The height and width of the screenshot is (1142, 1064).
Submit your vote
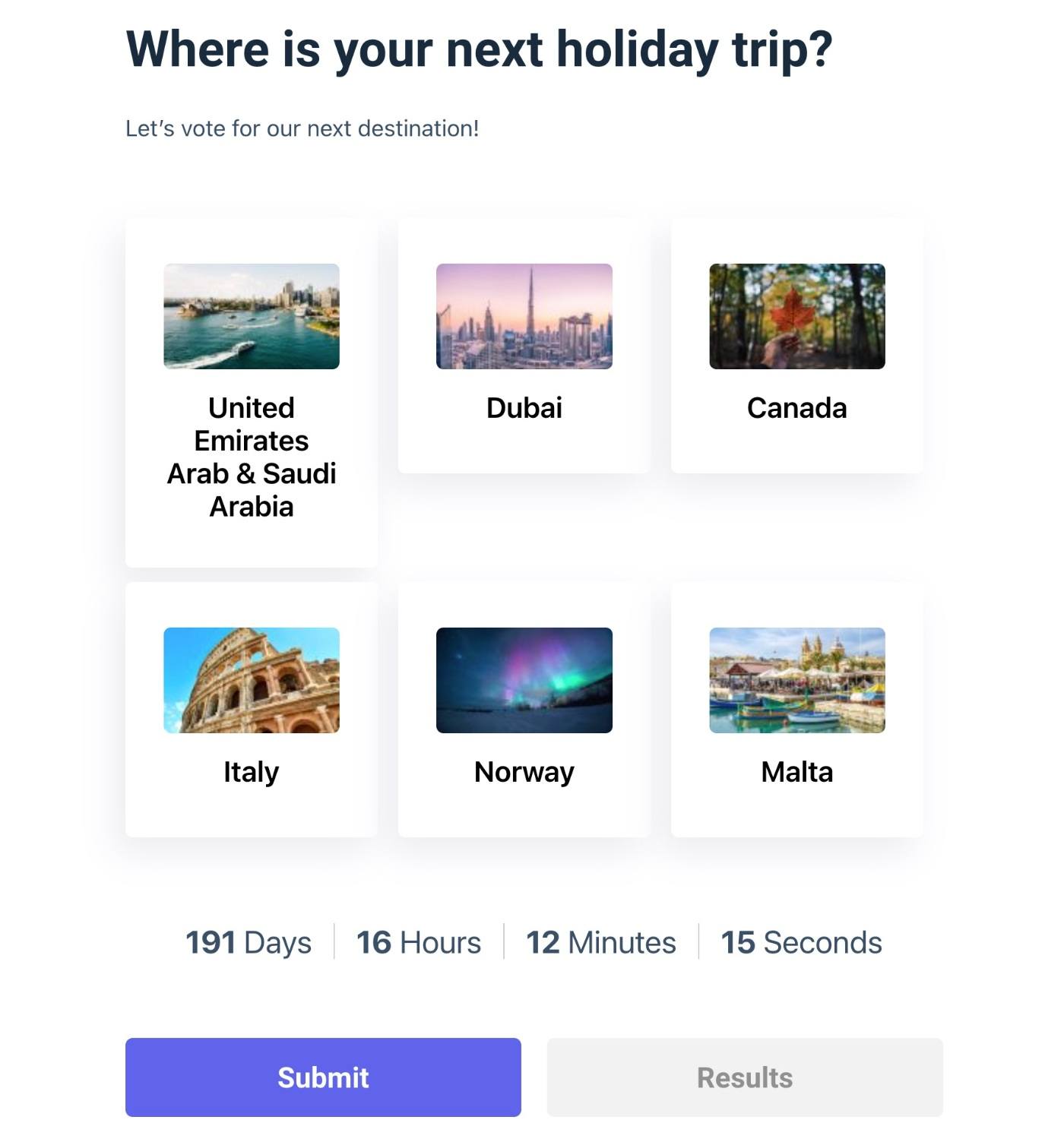click(323, 1077)
